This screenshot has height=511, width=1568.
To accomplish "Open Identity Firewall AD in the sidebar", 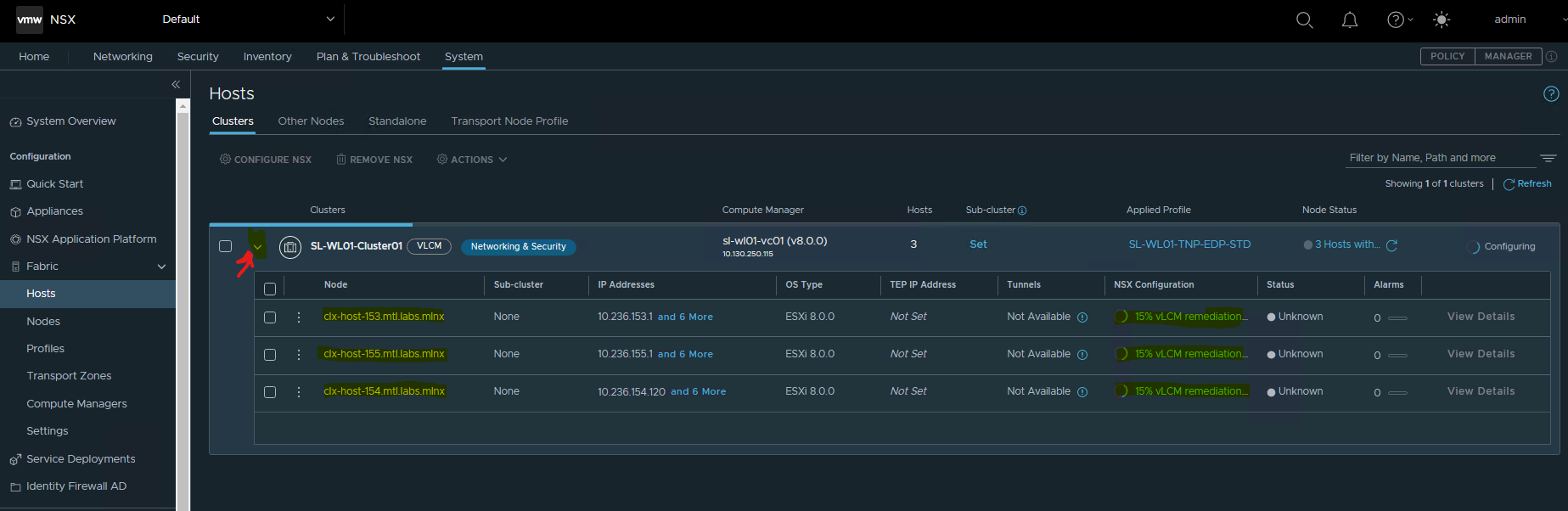I will (x=76, y=486).
